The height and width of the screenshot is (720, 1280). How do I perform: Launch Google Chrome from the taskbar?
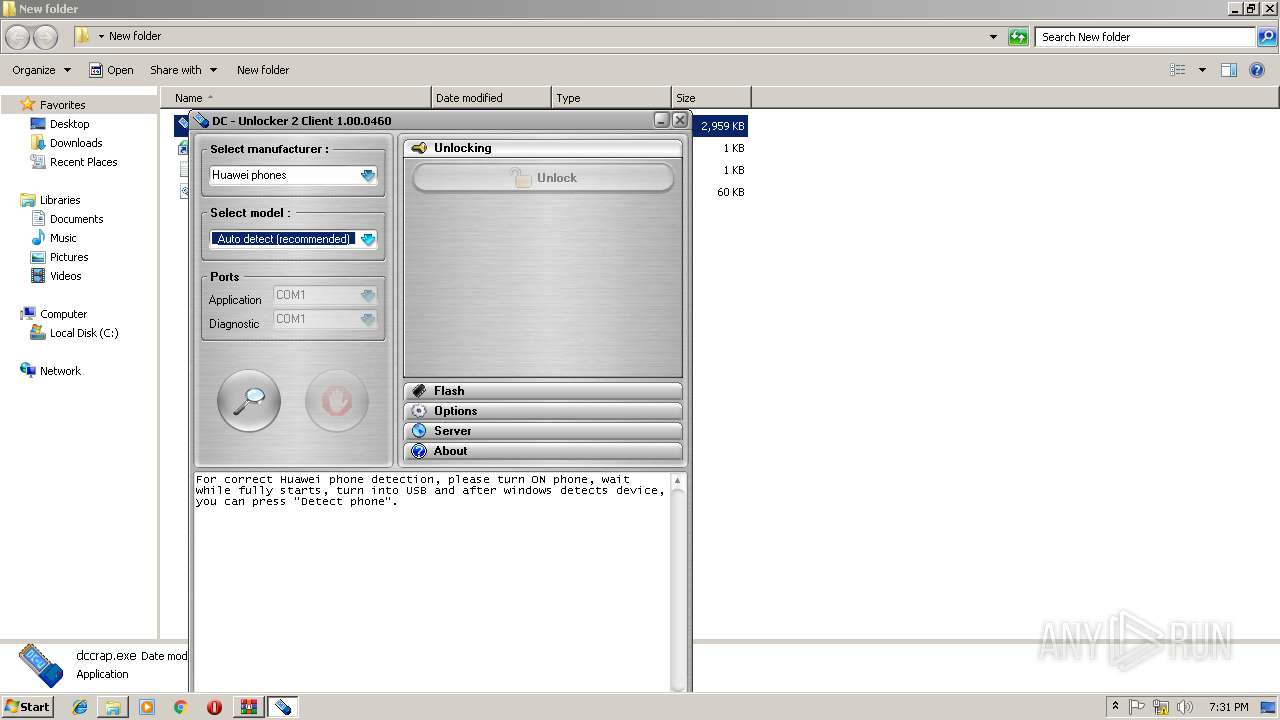181,707
